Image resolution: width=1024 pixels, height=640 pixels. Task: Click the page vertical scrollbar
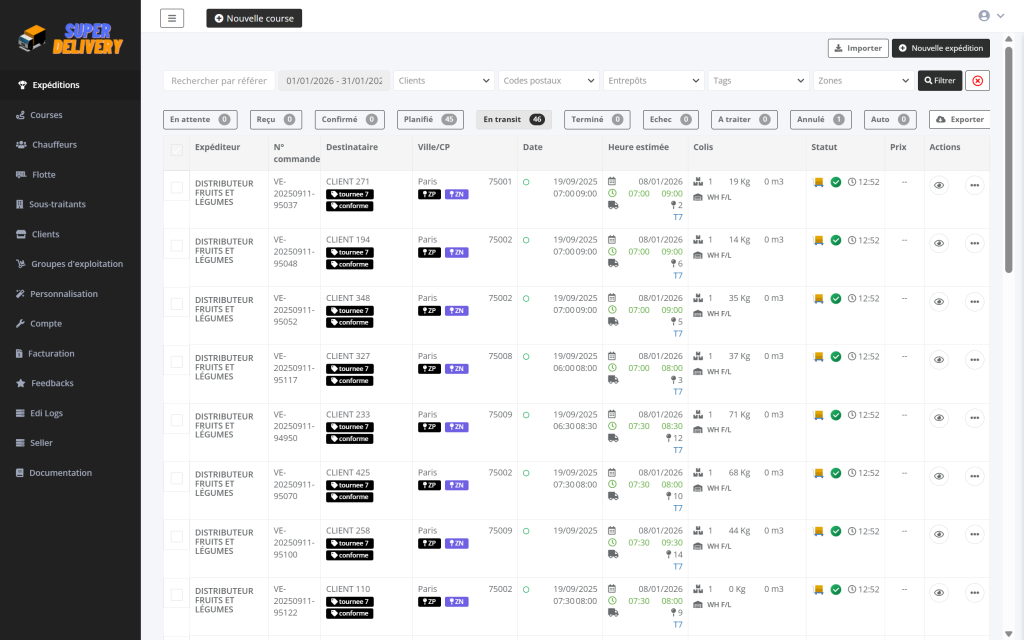point(1008,160)
